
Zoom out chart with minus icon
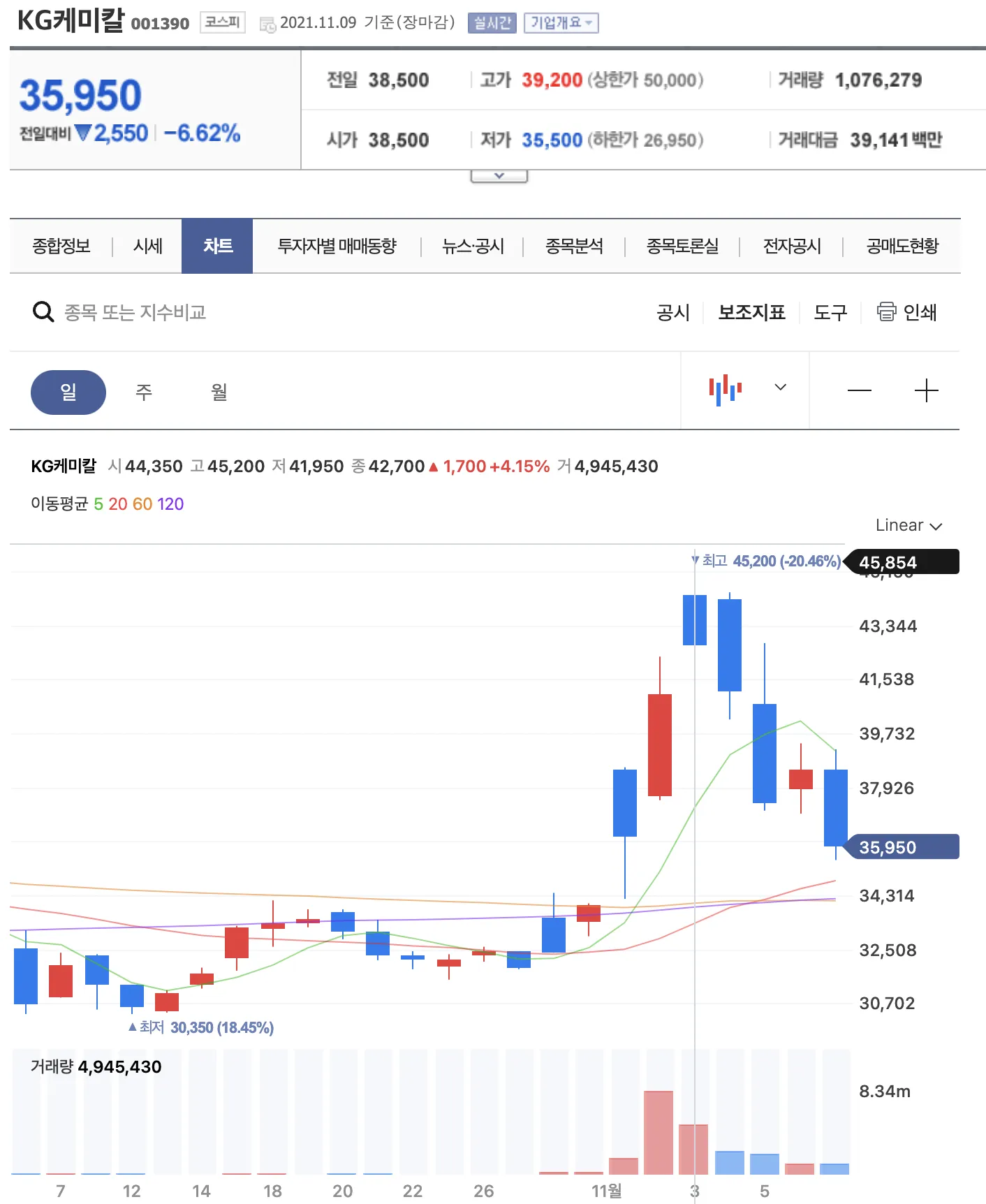click(859, 390)
